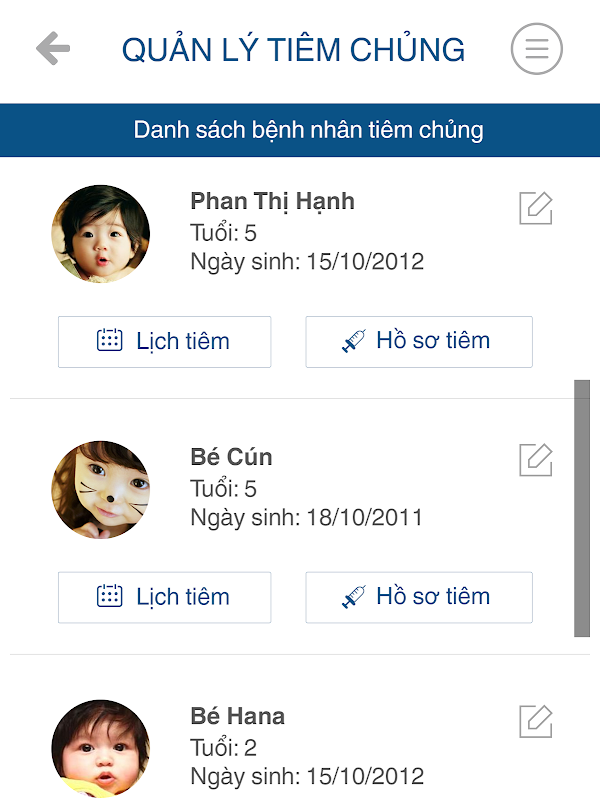Open Hồ sơ tiêm for Bé Cún
This screenshot has width=600, height=800.
(419, 597)
